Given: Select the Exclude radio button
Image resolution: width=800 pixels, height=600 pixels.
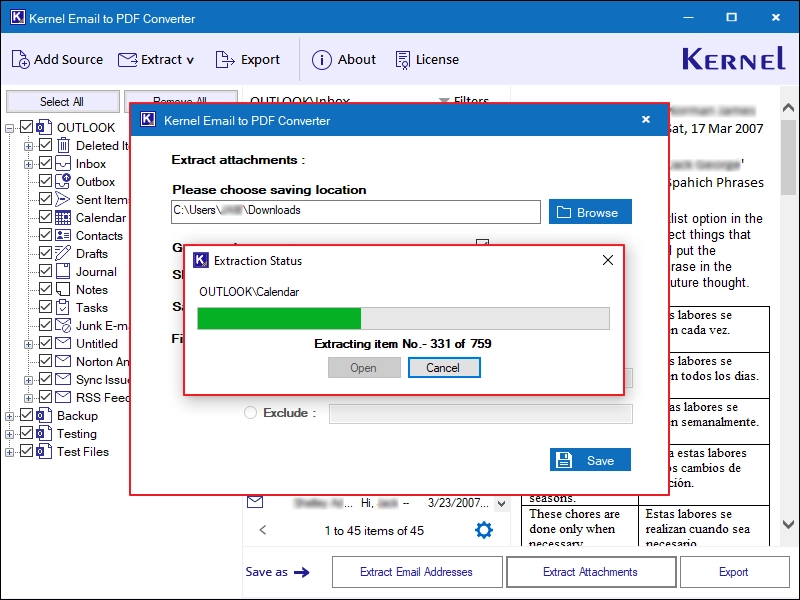Looking at the screenshot, I should coord(250,412).
